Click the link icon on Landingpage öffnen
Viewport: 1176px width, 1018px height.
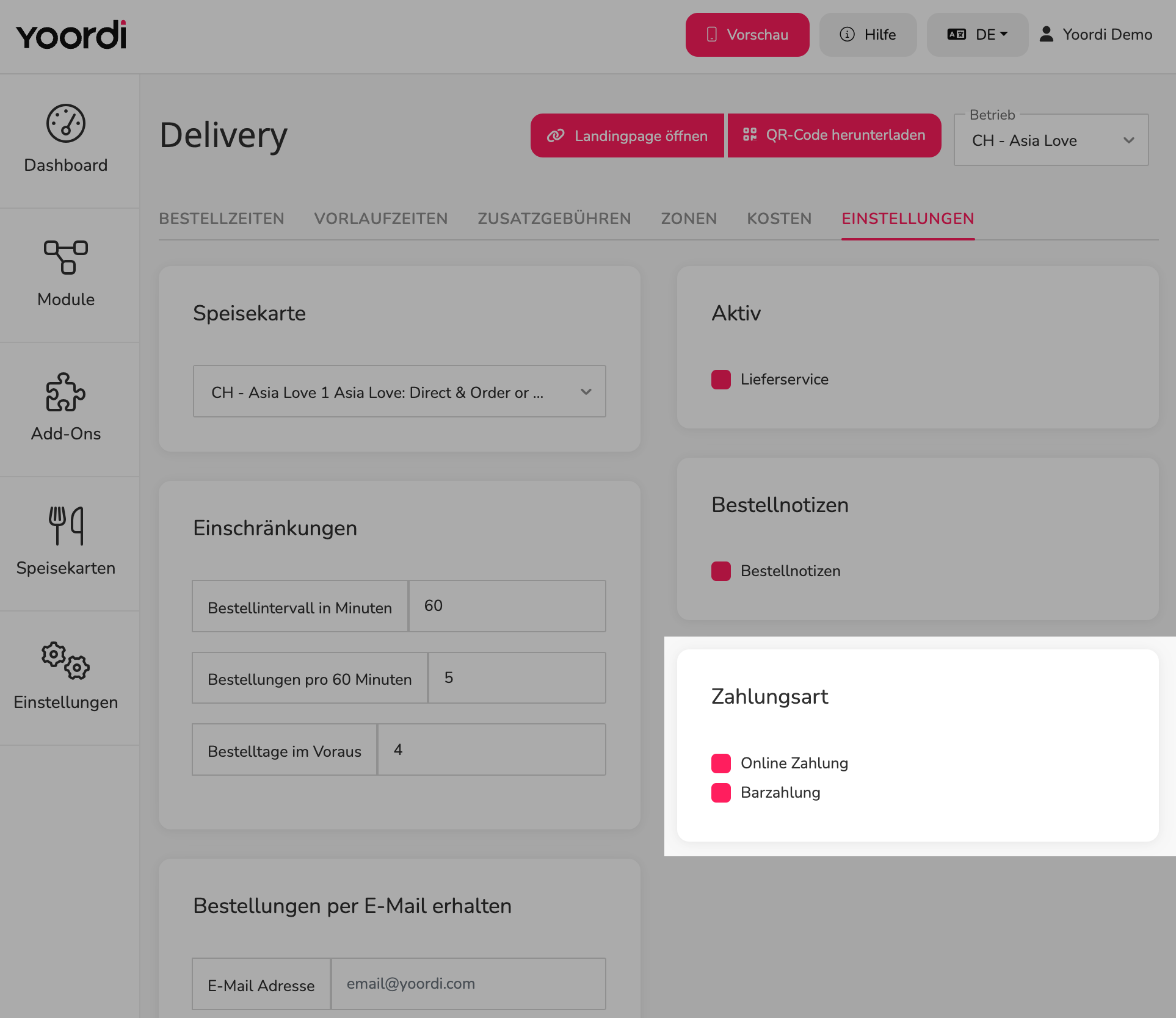click(556, 135)
